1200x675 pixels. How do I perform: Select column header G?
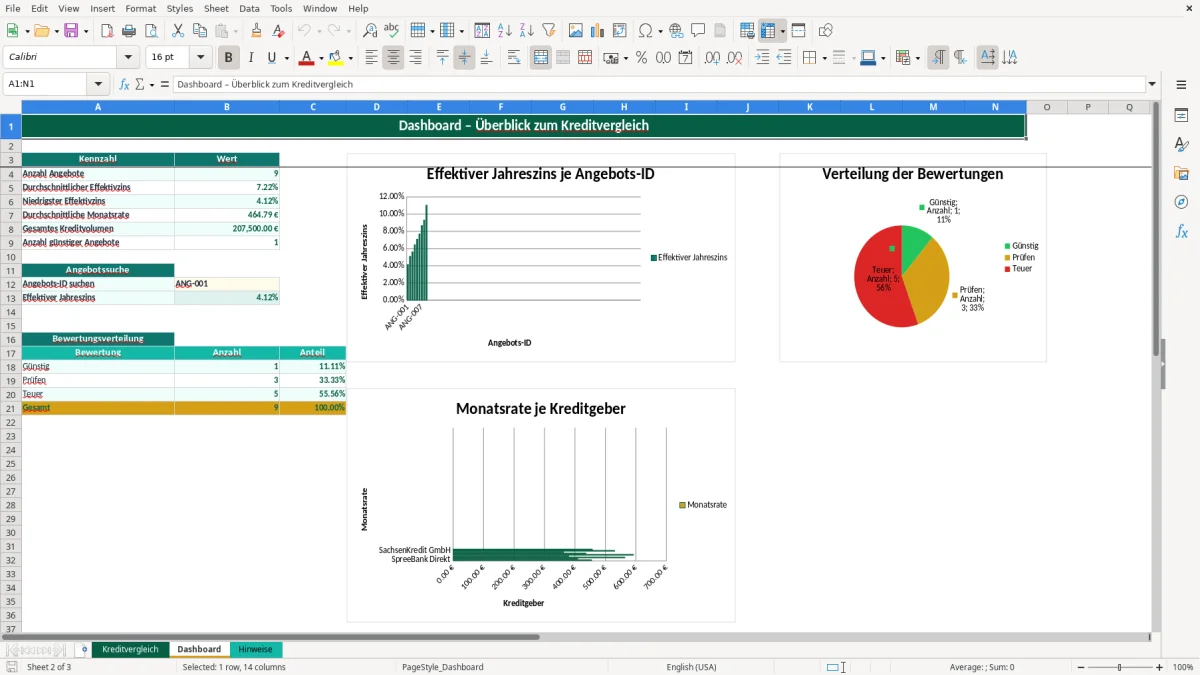coord(562,107)
